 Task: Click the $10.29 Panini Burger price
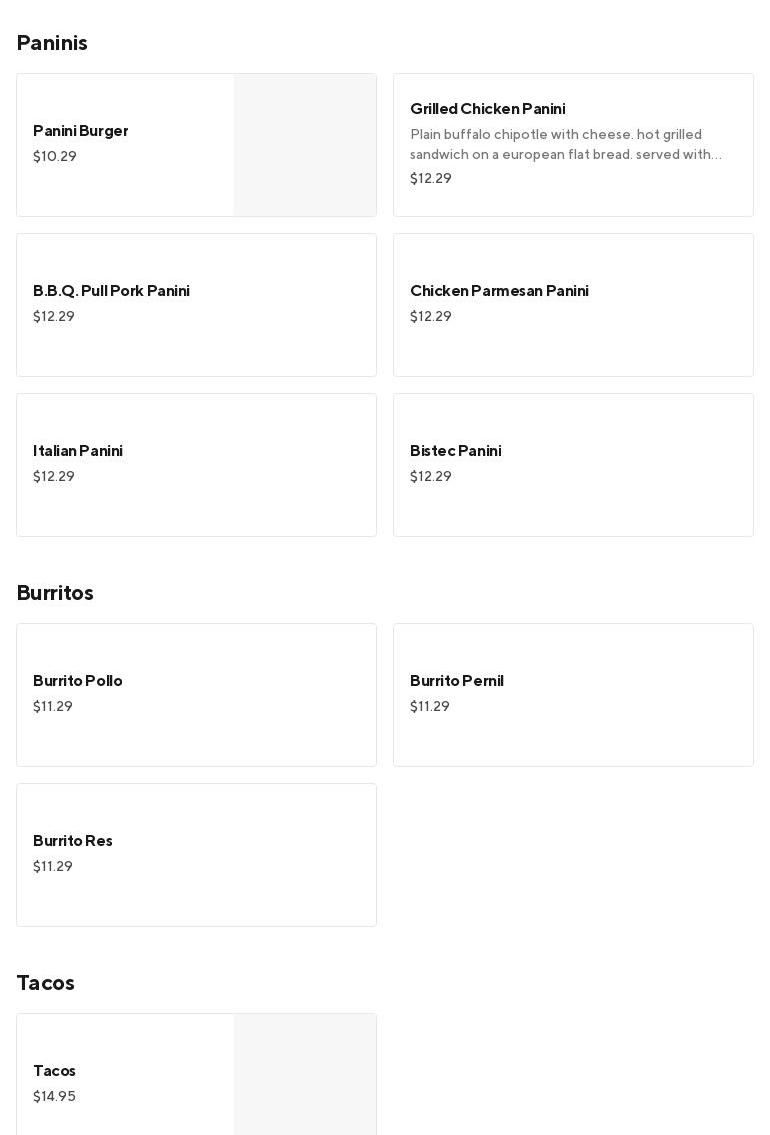(x=55, y=157)
